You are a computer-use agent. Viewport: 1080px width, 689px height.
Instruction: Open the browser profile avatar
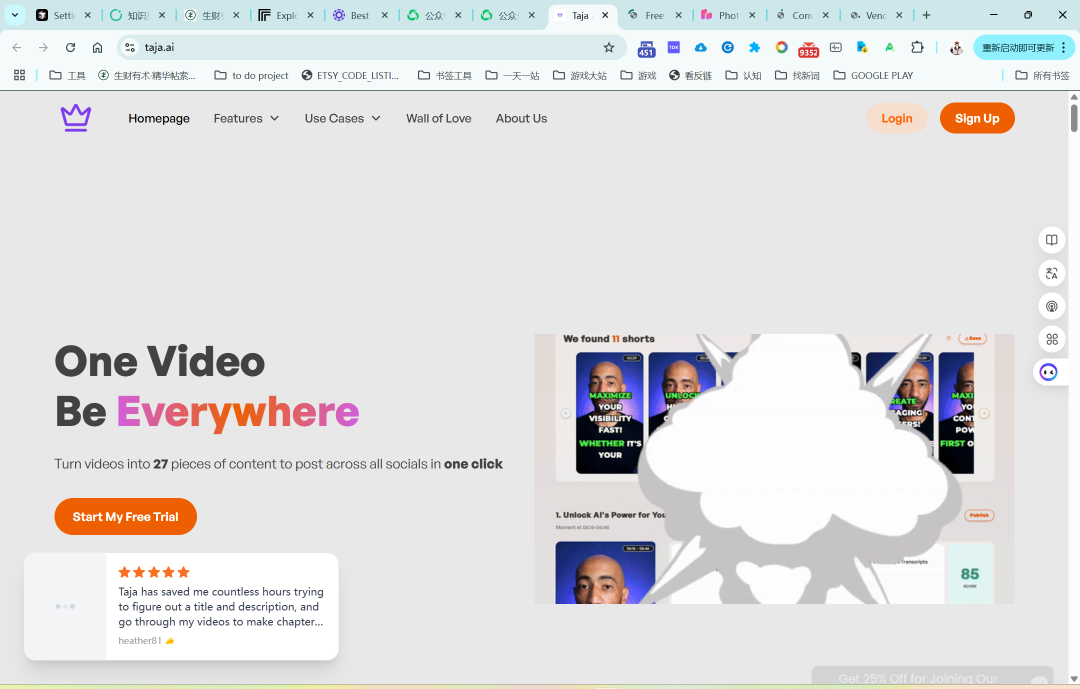(x=956, y=48)
